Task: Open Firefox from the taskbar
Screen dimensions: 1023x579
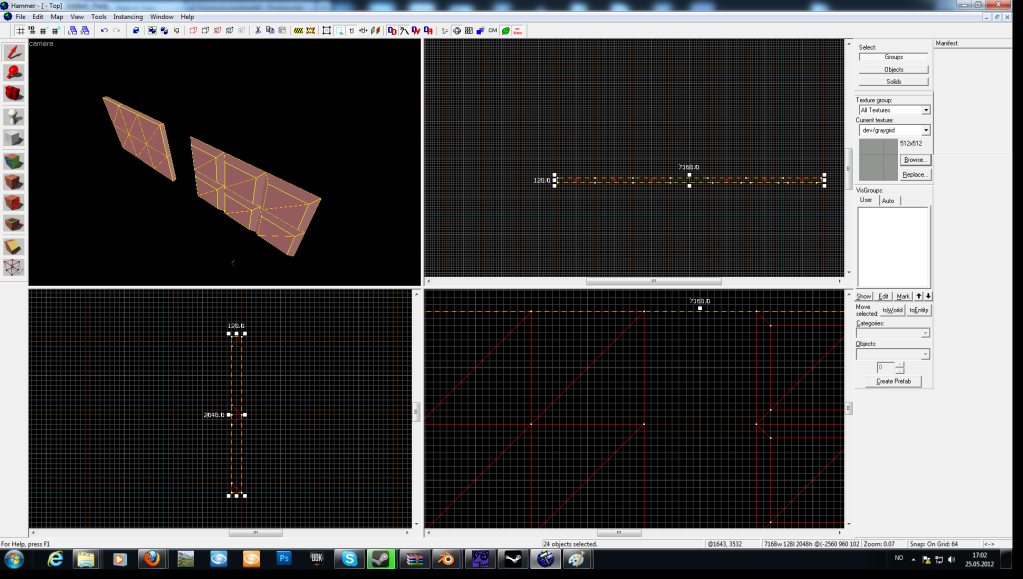Action: (151, 559)
